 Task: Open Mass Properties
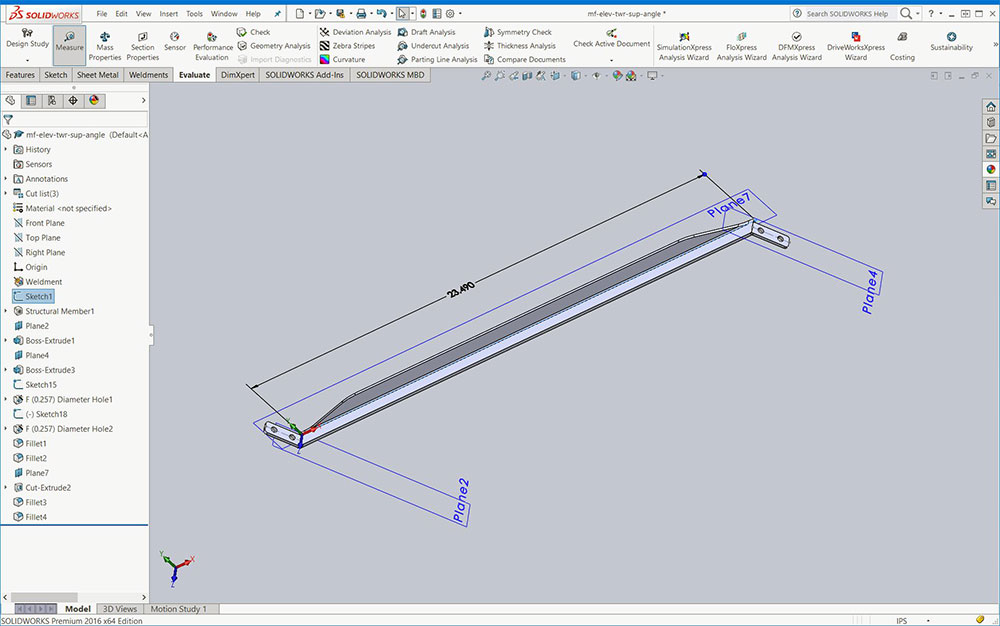(105, 46)
